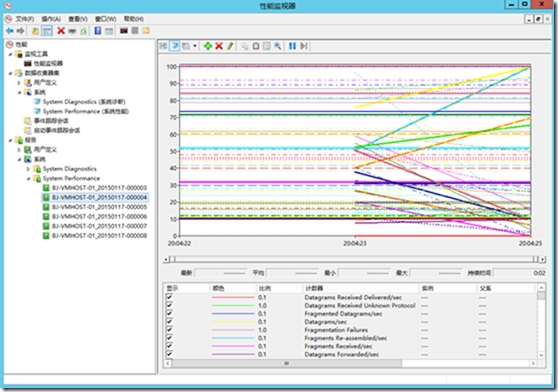
Task: Open the 操作(A) menu
Action: (x=51, y=19)
